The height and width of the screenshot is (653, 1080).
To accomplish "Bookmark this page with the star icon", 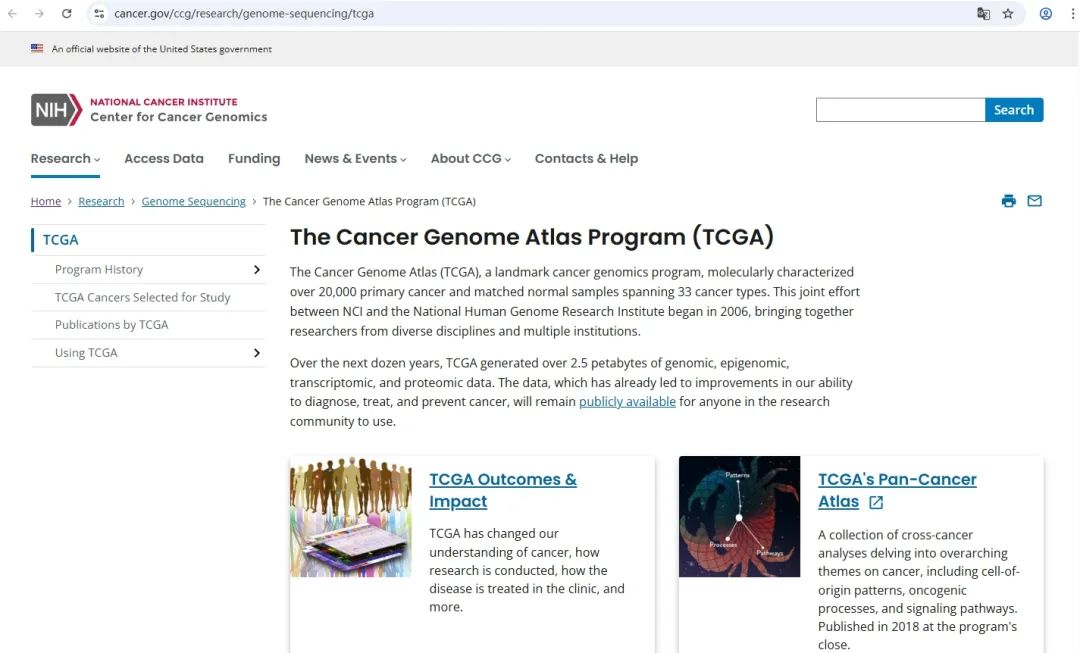I will coord(1010,13).
